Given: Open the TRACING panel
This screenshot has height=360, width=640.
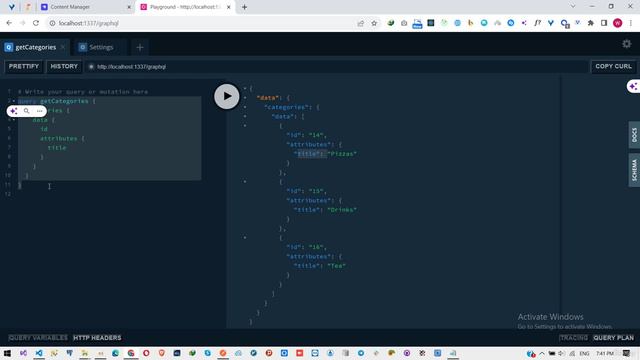Looking at the screenshot, I should pos(573,338).
